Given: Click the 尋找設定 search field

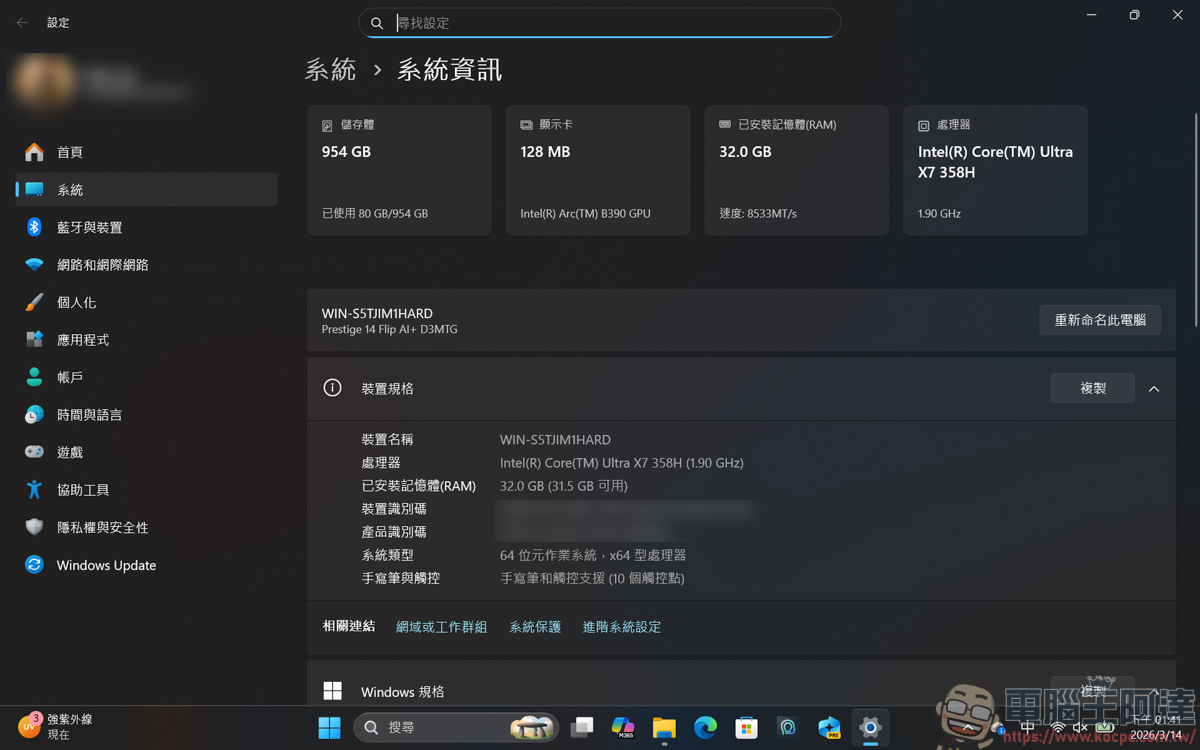Looking at the screenshot, I should 600,22.
